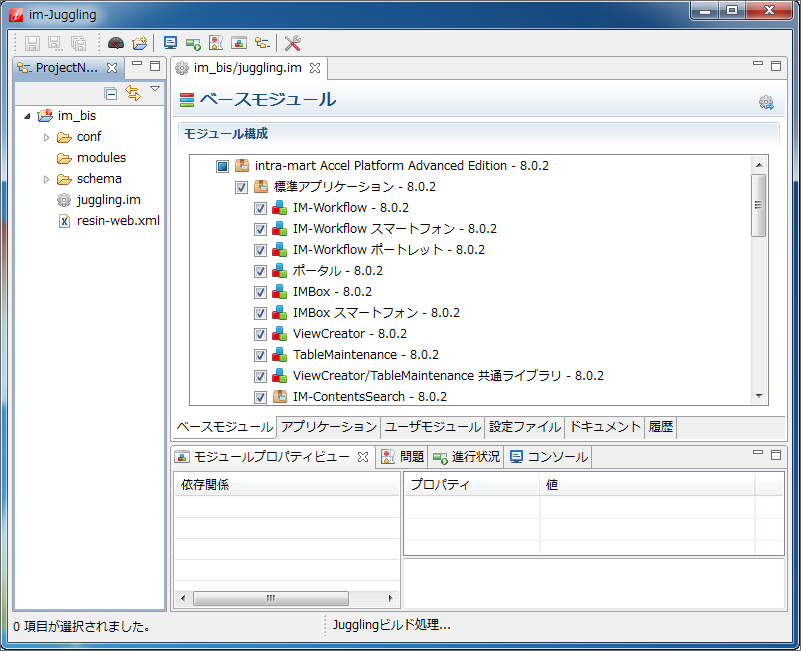Uncheck 標準アプリケーション - 8.0.2 checkbox
Image resolution: width=801 pixels, height=651 pixels.
(241, 187)
